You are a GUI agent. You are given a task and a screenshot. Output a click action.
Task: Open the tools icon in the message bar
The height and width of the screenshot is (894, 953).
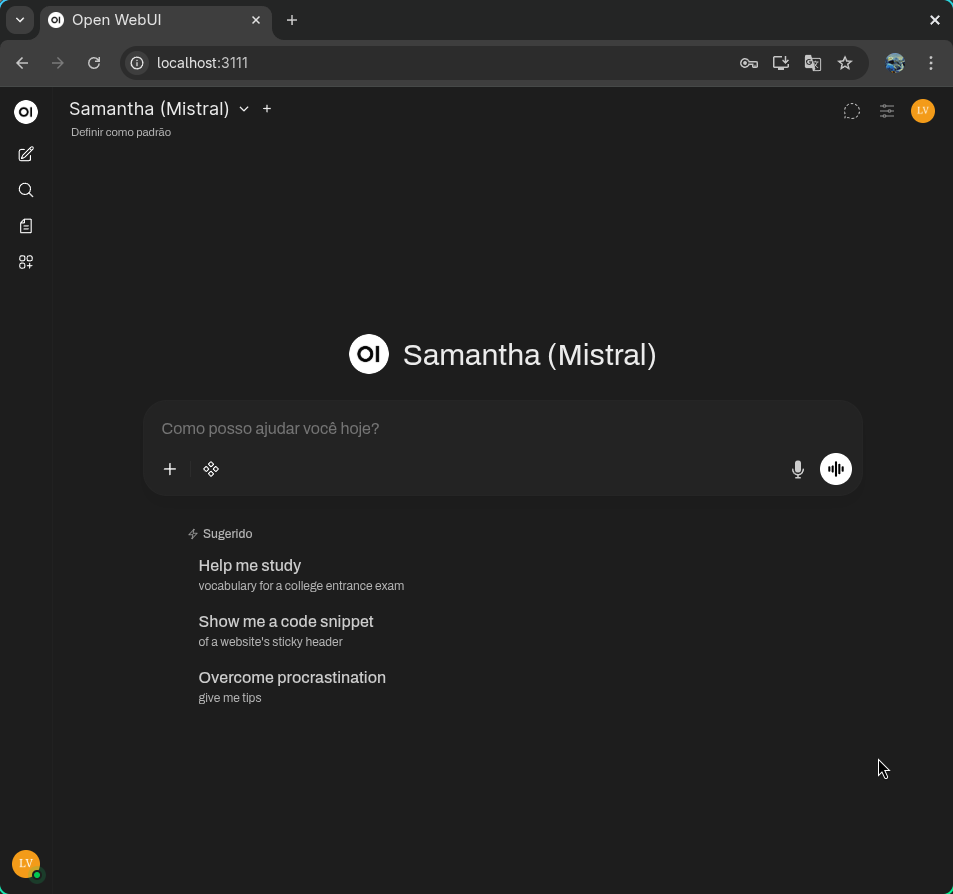click(211, 468)
